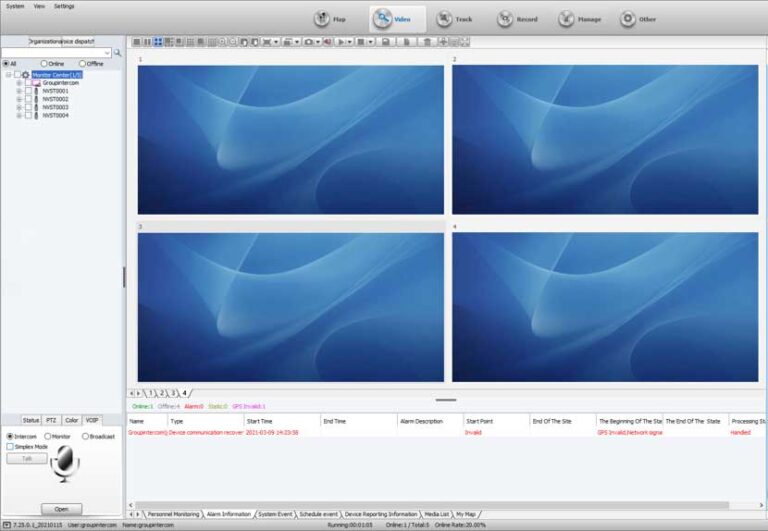Switch to the PTZ tab

pyautogui.click(x=51, y=420)
